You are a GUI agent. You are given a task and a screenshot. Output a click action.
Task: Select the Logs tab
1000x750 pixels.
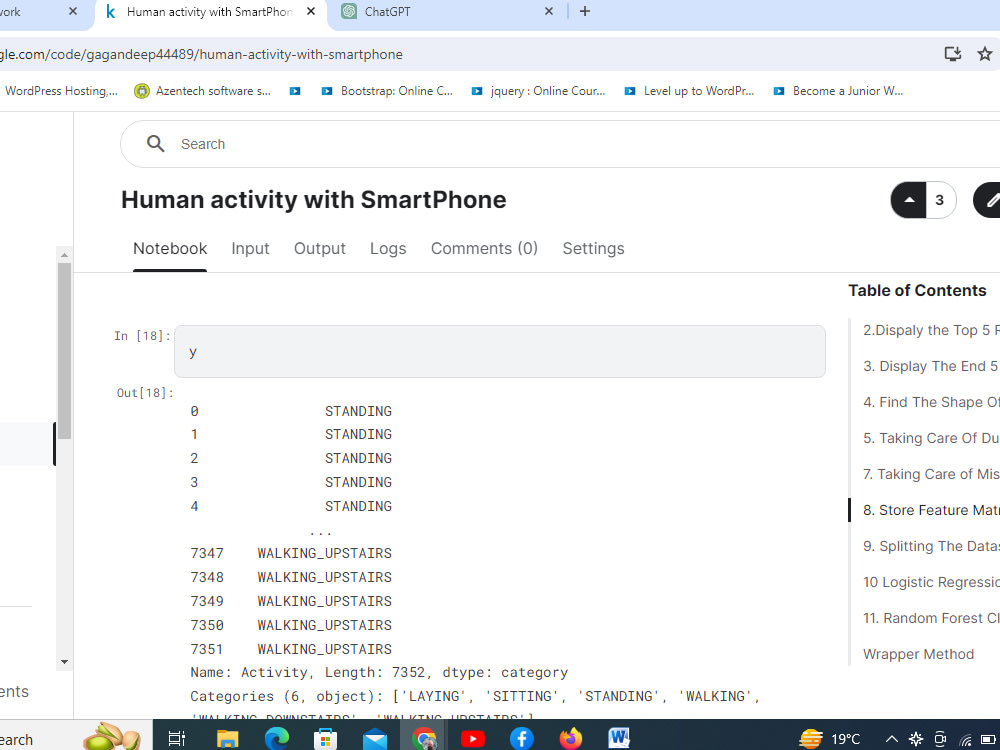388,249
